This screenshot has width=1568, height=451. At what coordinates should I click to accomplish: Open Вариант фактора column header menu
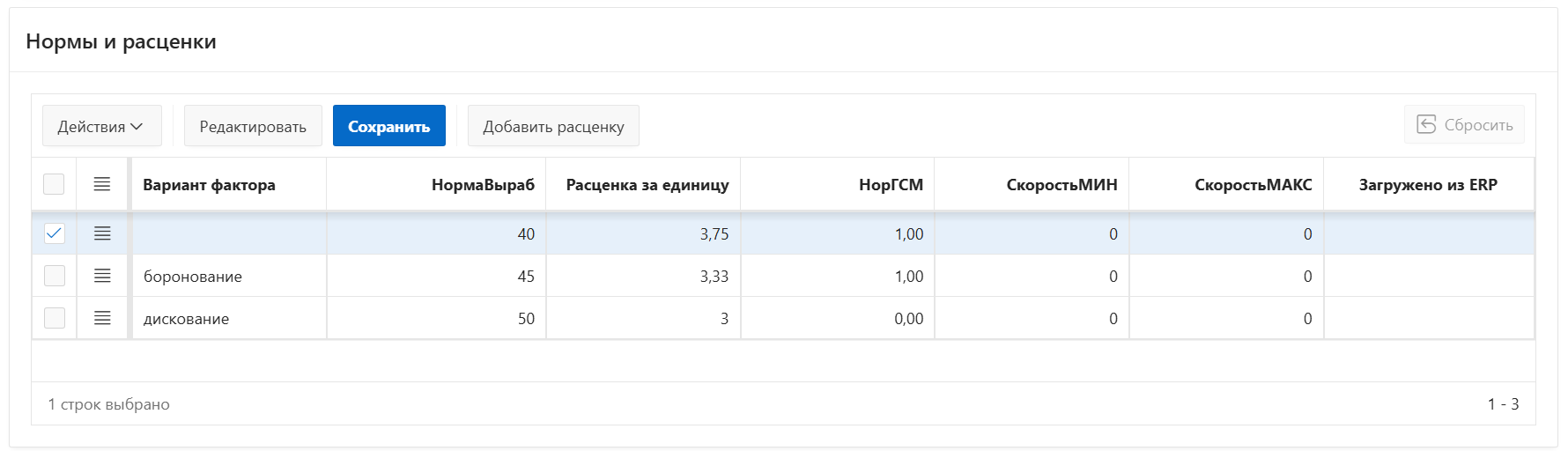(209, 185)
